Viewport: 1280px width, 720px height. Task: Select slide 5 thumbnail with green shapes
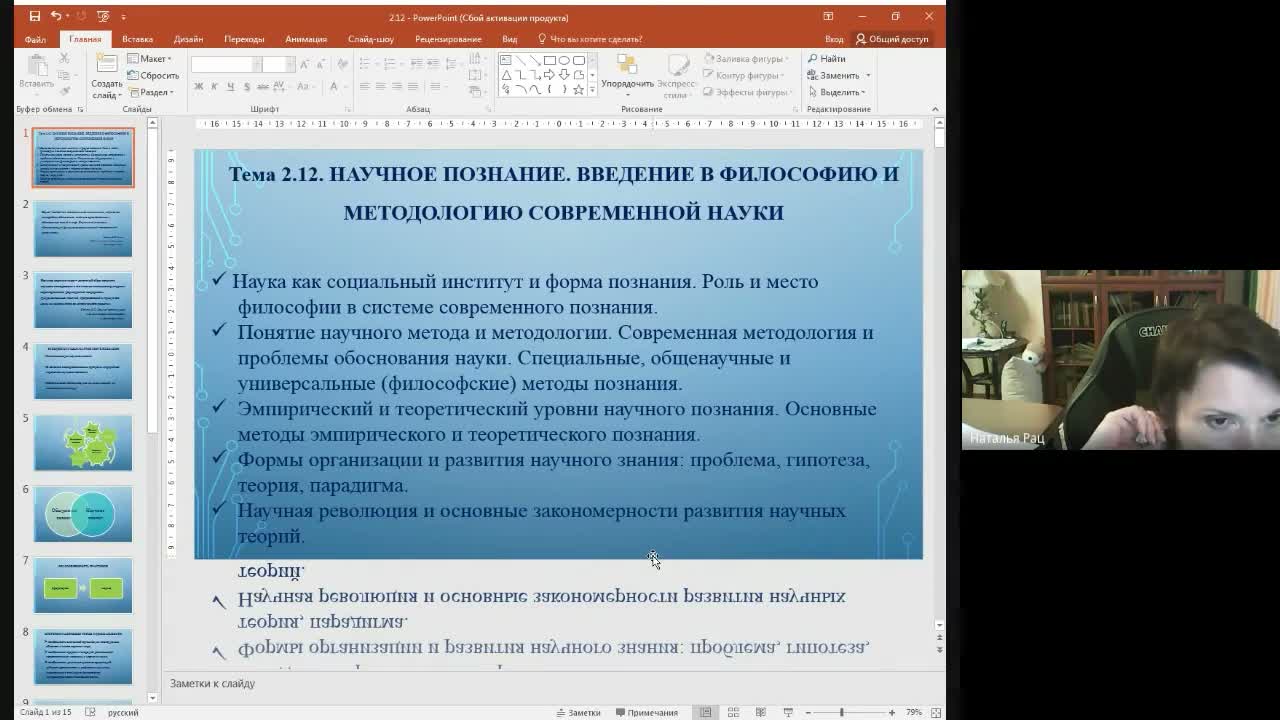pyautogui.click(x=83, y=442)
